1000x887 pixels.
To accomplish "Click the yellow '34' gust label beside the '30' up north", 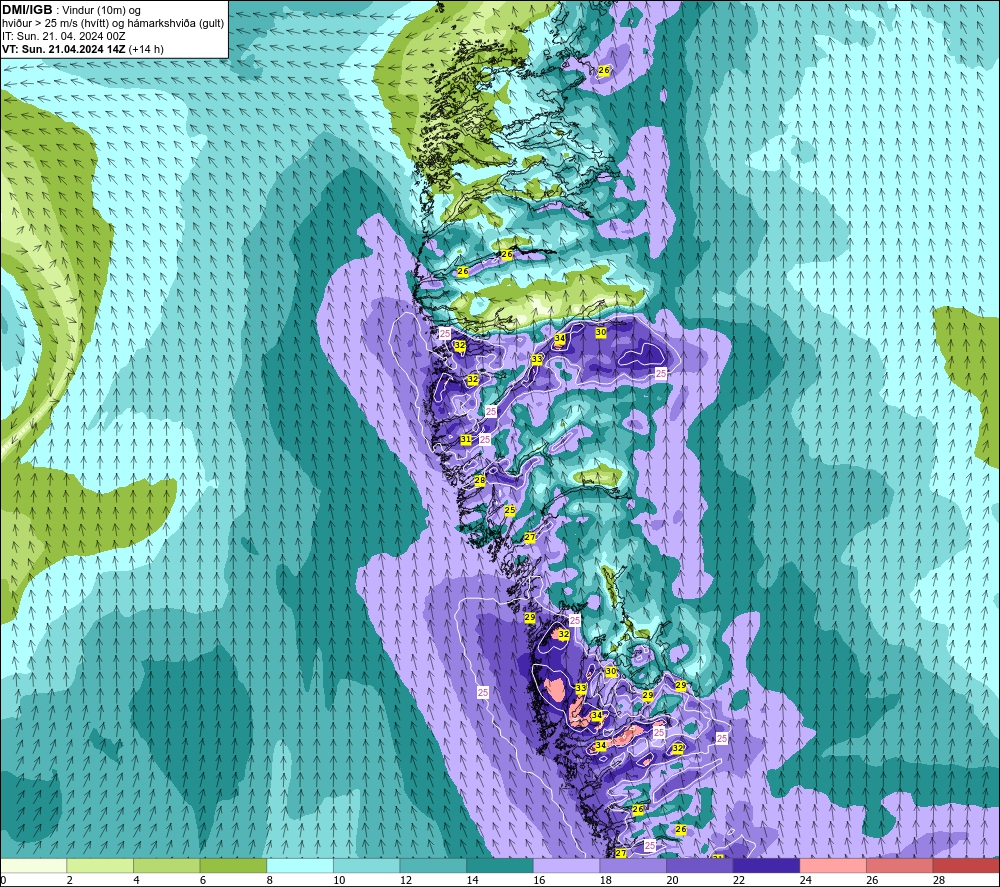I will [x=560, y=338].
